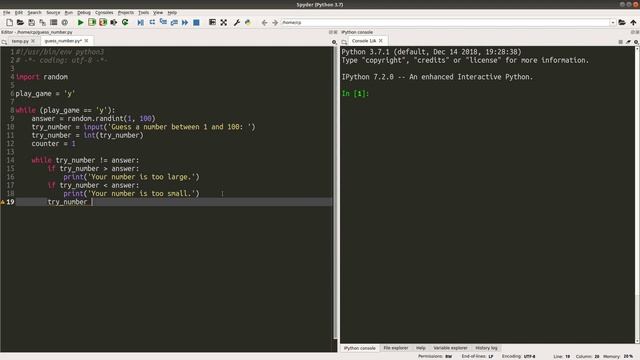Image resolution: width=640 pixels, height=360 pixels.
Task: Select the guess_number.py editor tab
Action: coord(63,41)
